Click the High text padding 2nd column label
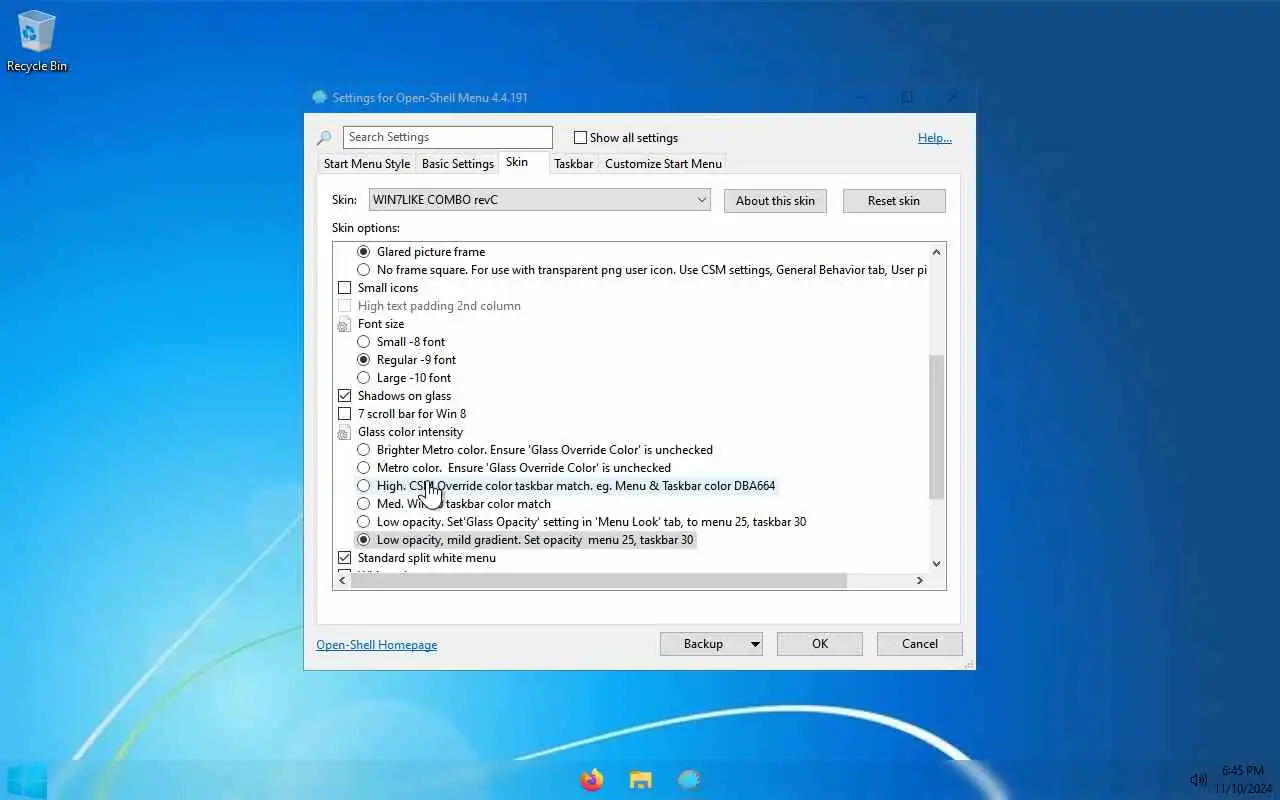 tap(439, 306)
